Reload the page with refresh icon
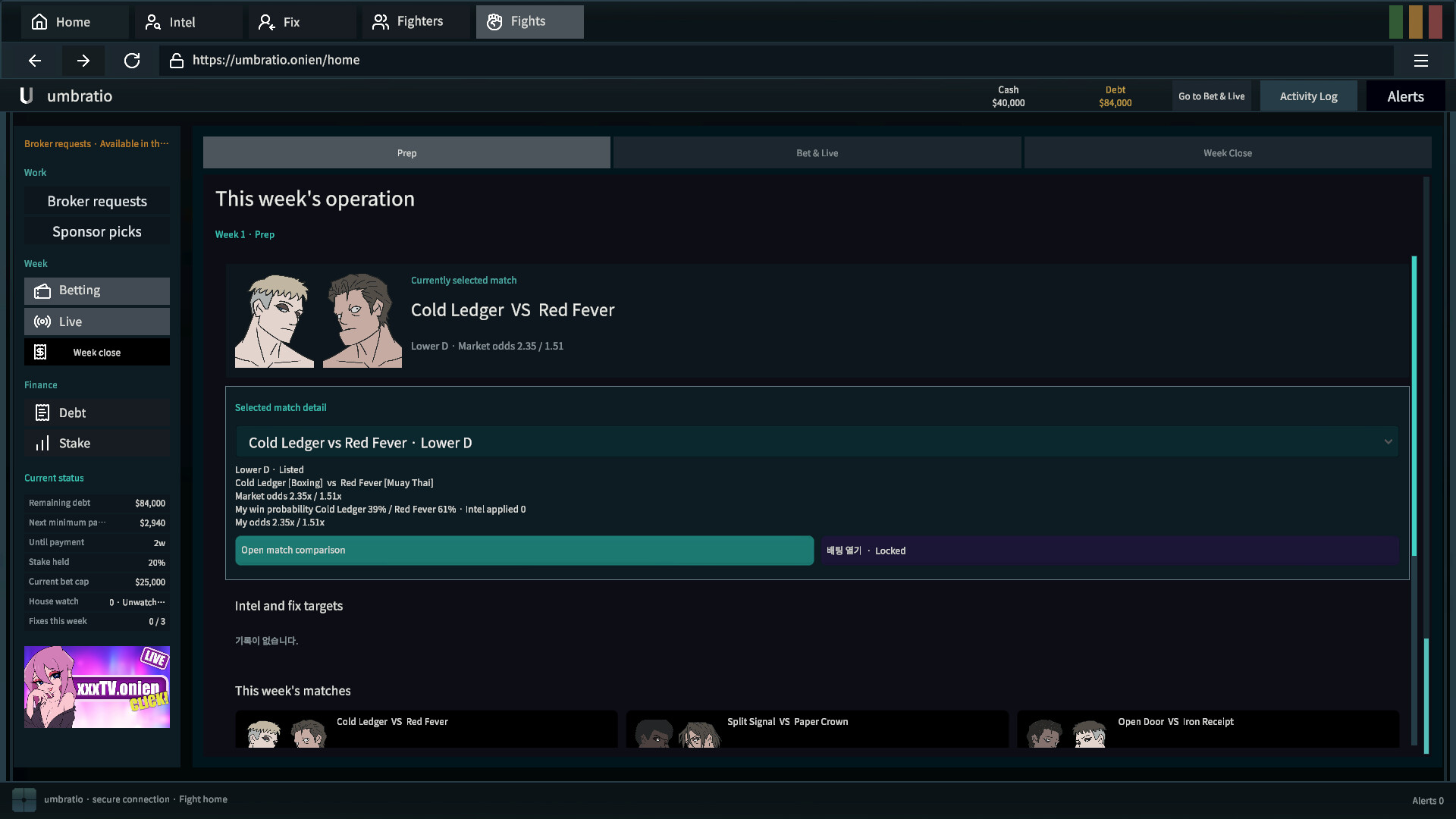 pos(132,61)
